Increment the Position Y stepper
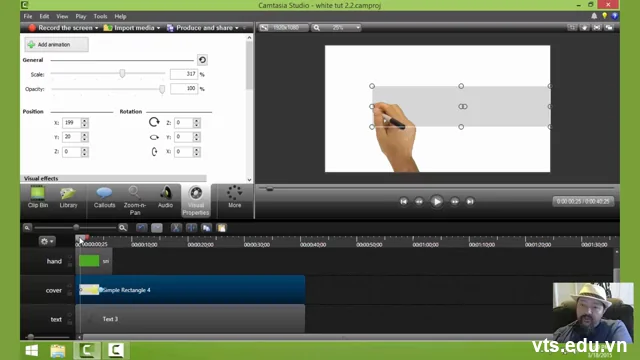640x360 pixels. 84,135
